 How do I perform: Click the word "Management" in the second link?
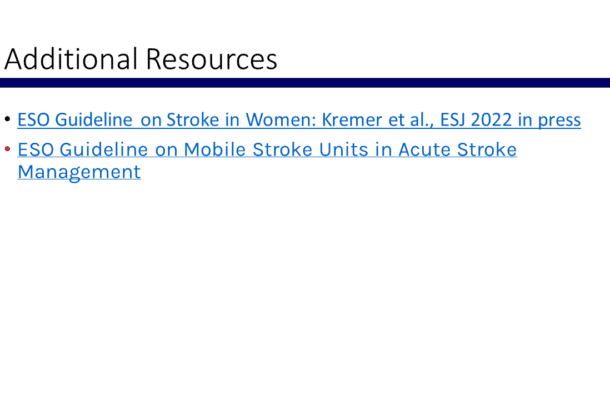click(79, 172)
